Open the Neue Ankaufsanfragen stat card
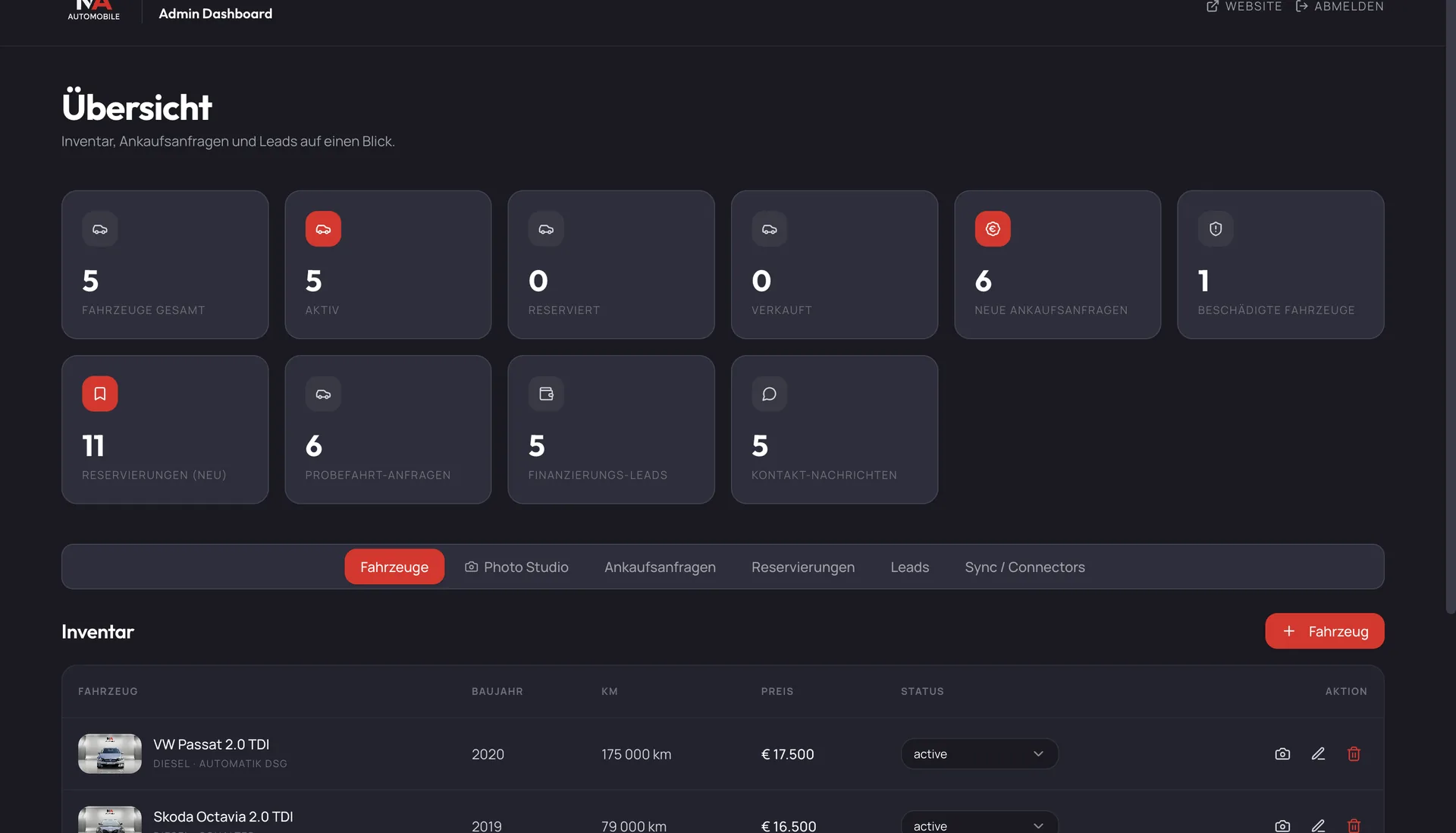The width and height of the screenshot is (1456, 833). (1057, 265)
